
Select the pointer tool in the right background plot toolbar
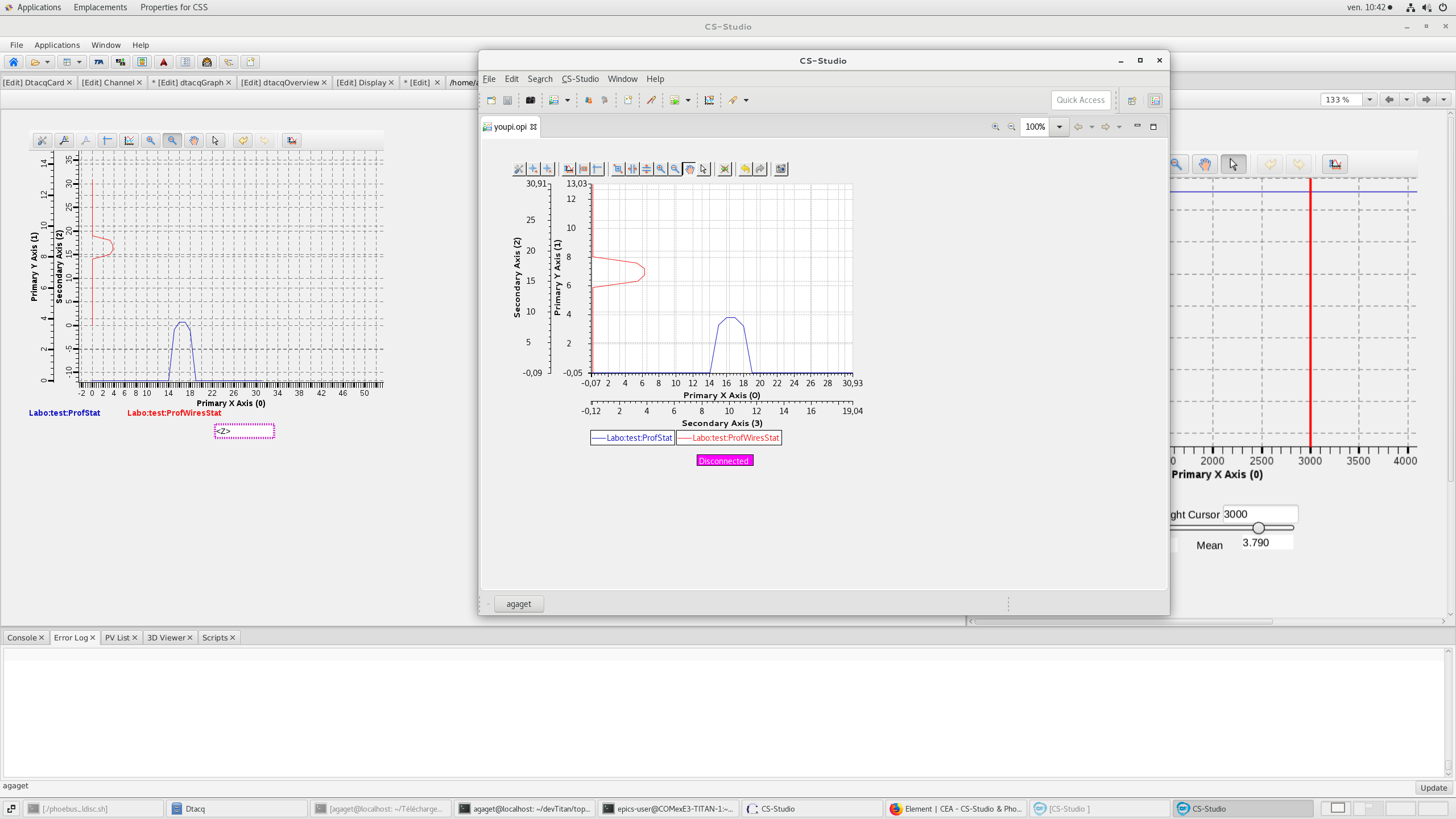tap(1233, 164)
